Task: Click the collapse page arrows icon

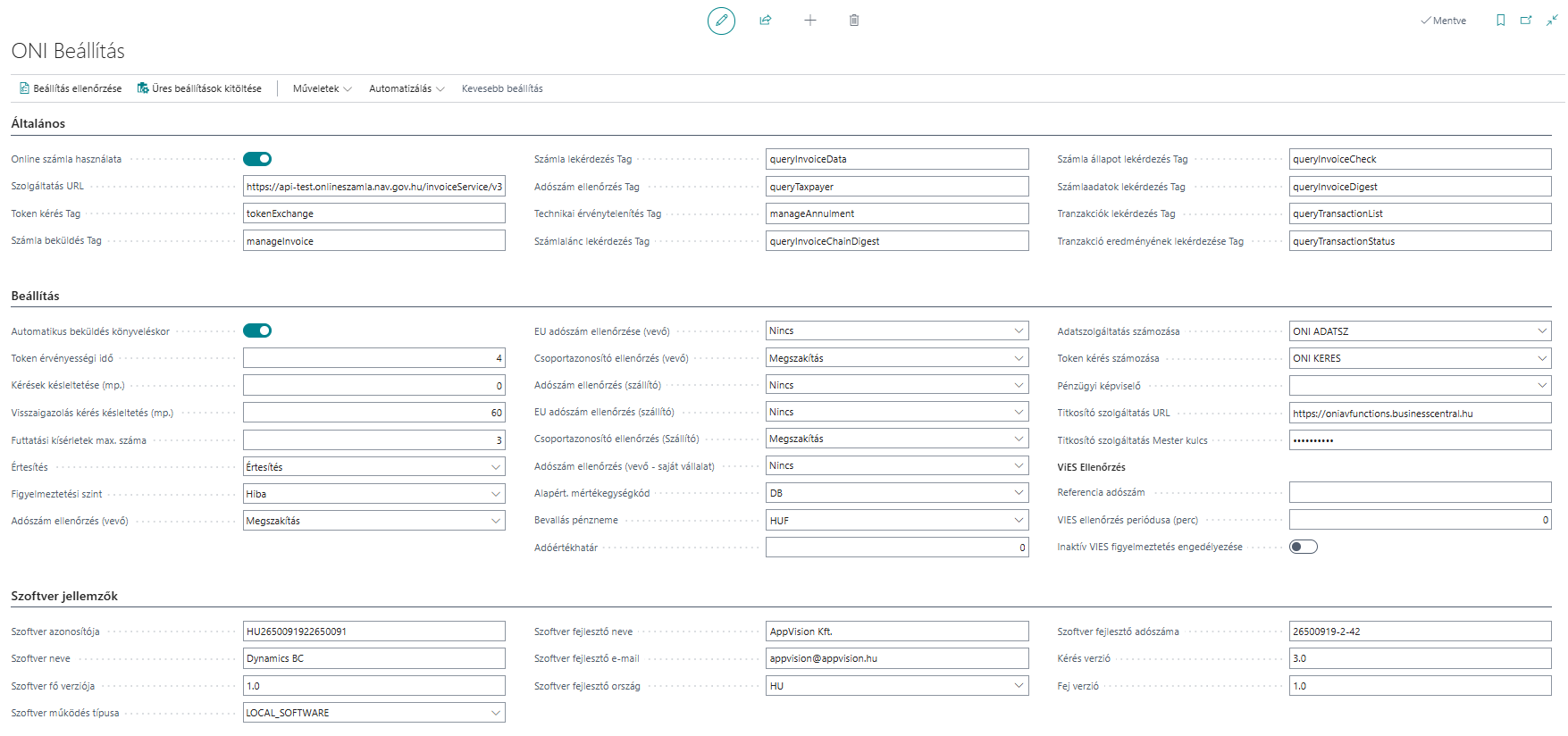Action: pos(1553,20)
